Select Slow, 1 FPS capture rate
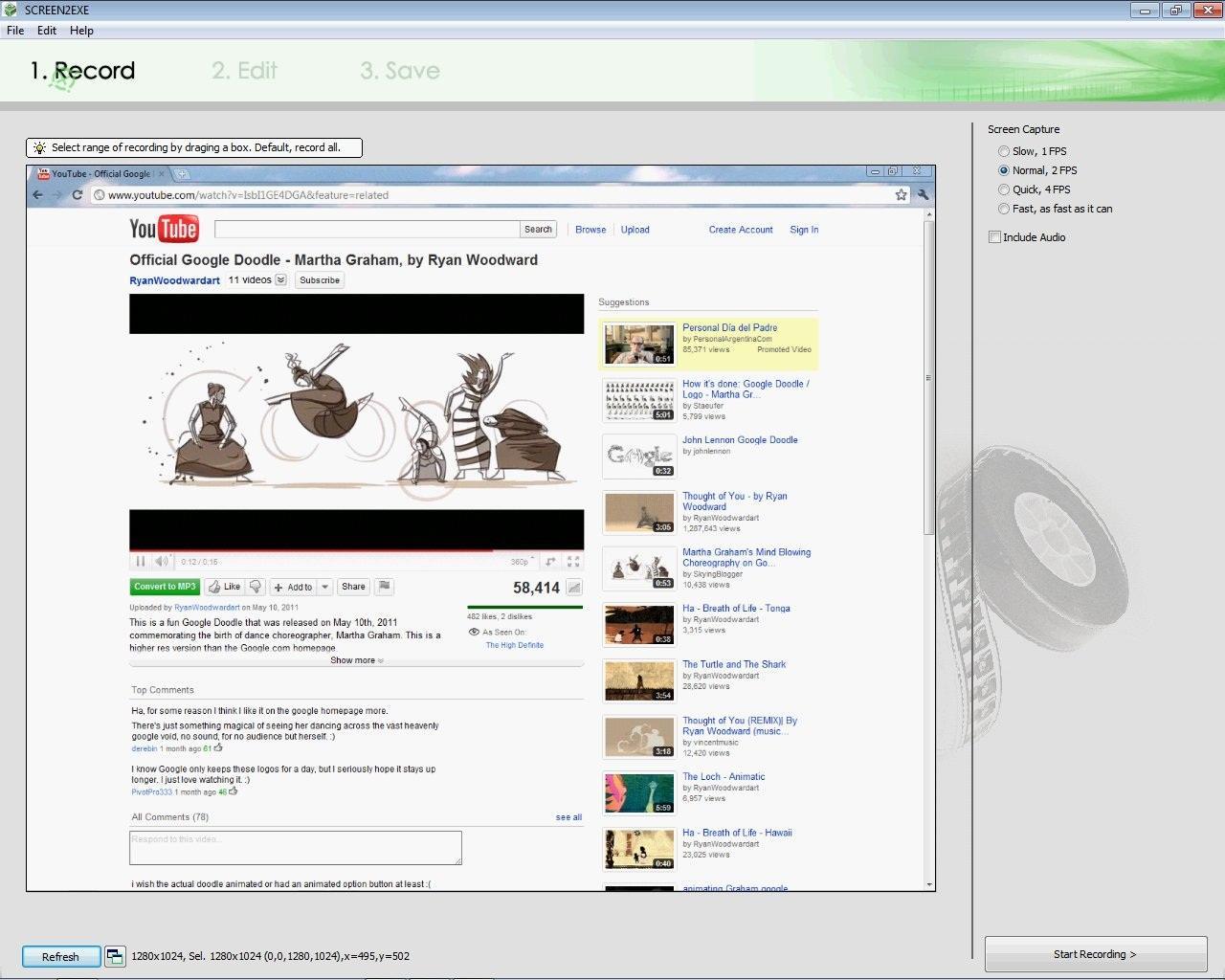The height and width of the screenshot is (980, 1225). pyautogui.click(x=1033, y=151)
